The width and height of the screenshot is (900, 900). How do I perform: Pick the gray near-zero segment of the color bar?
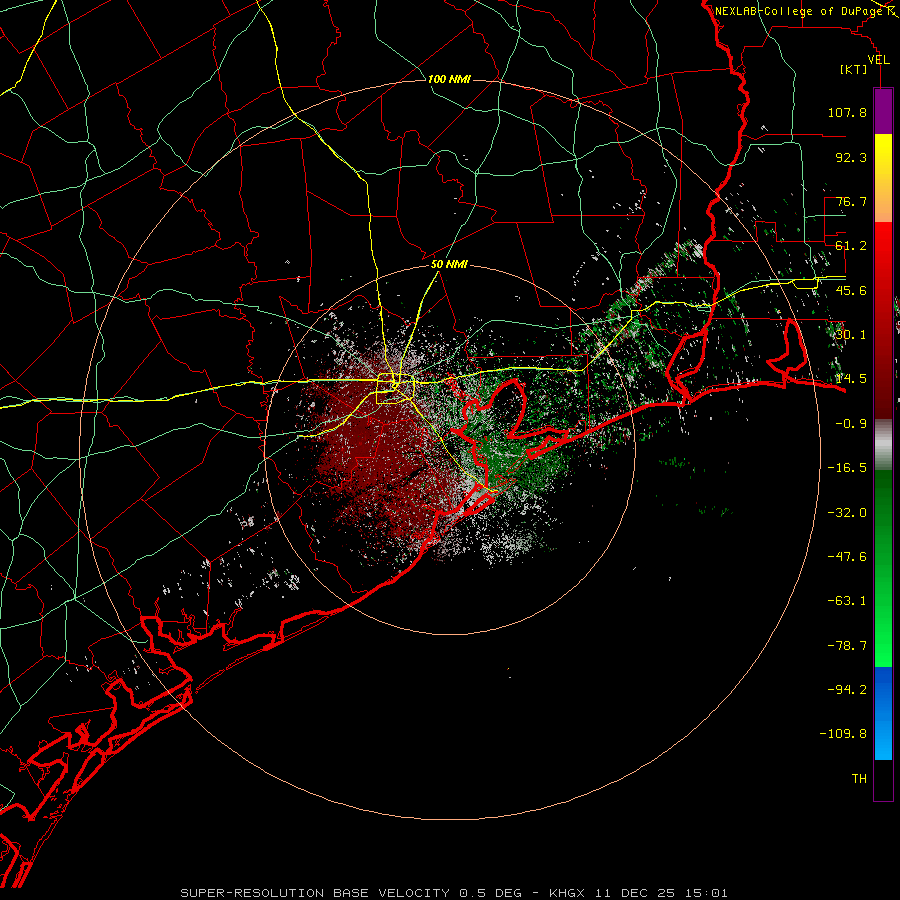883,444
